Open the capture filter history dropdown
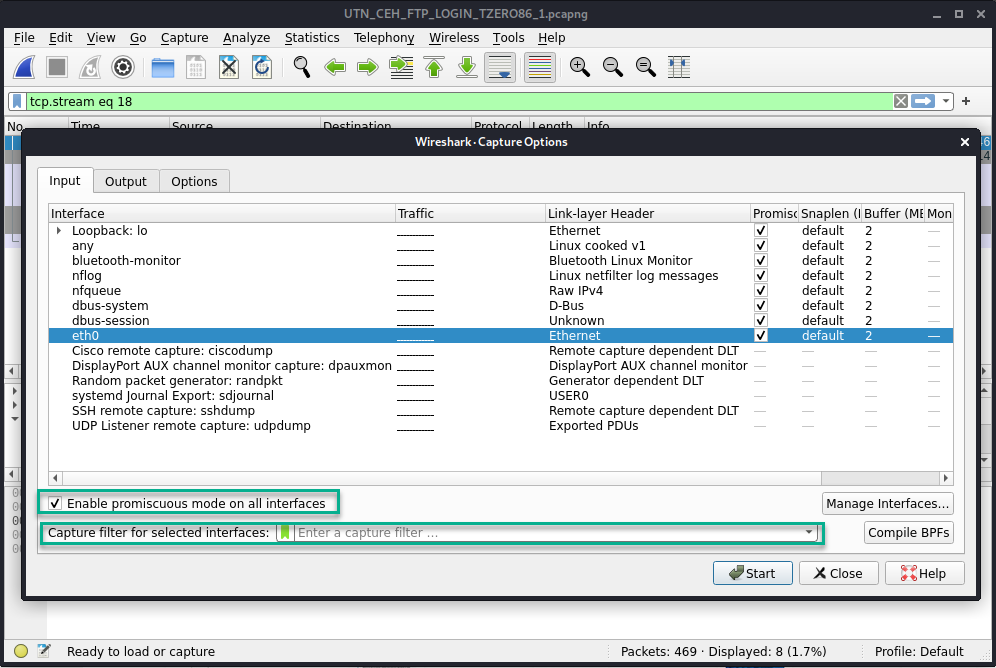Image resolution: width=996 pixels, height=668 pixels. point(809,533)
